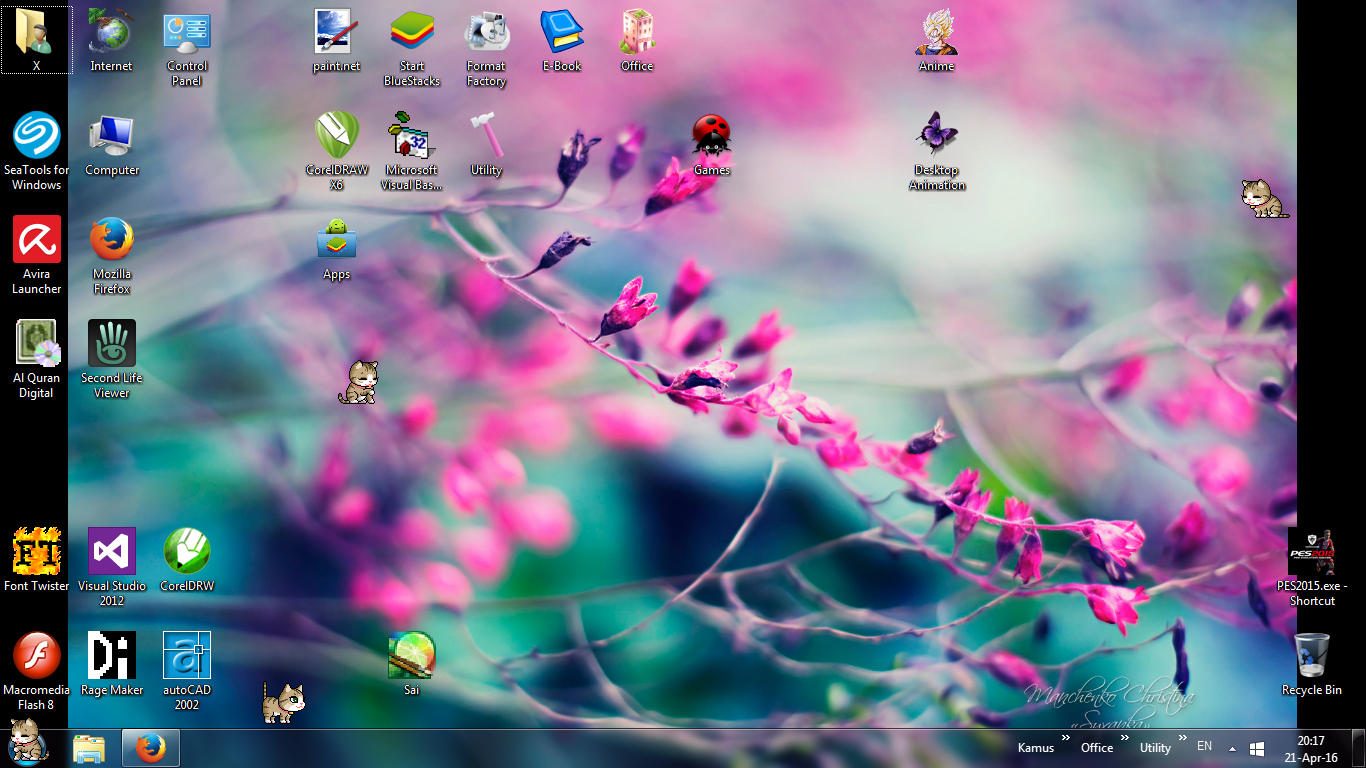The image size is (1366, 768).
Task: Launch Start BlueStacks shortcut
Action: pyautogui.click(x=411, y=32)
